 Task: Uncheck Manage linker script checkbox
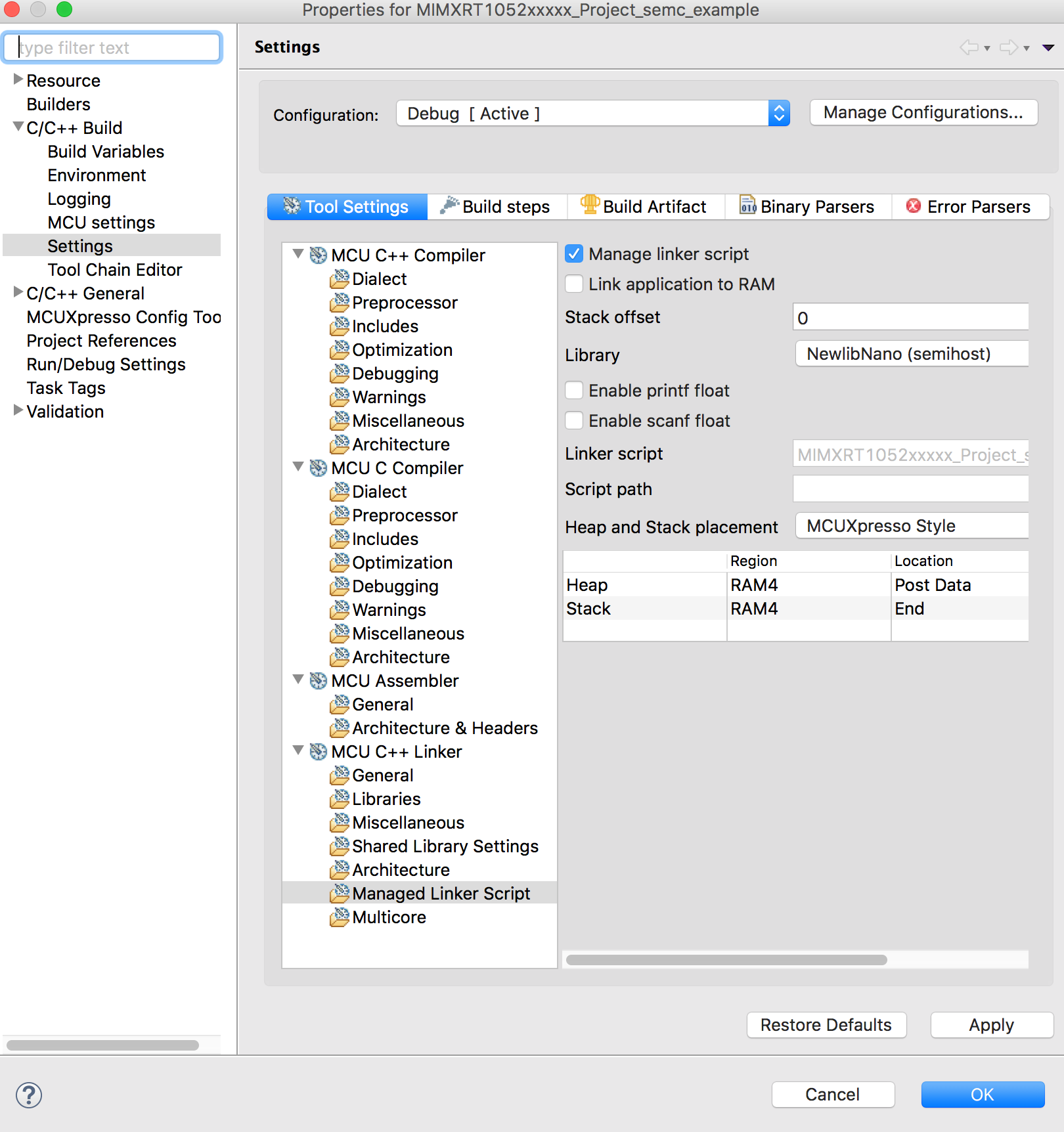click(x=574, y=253)
